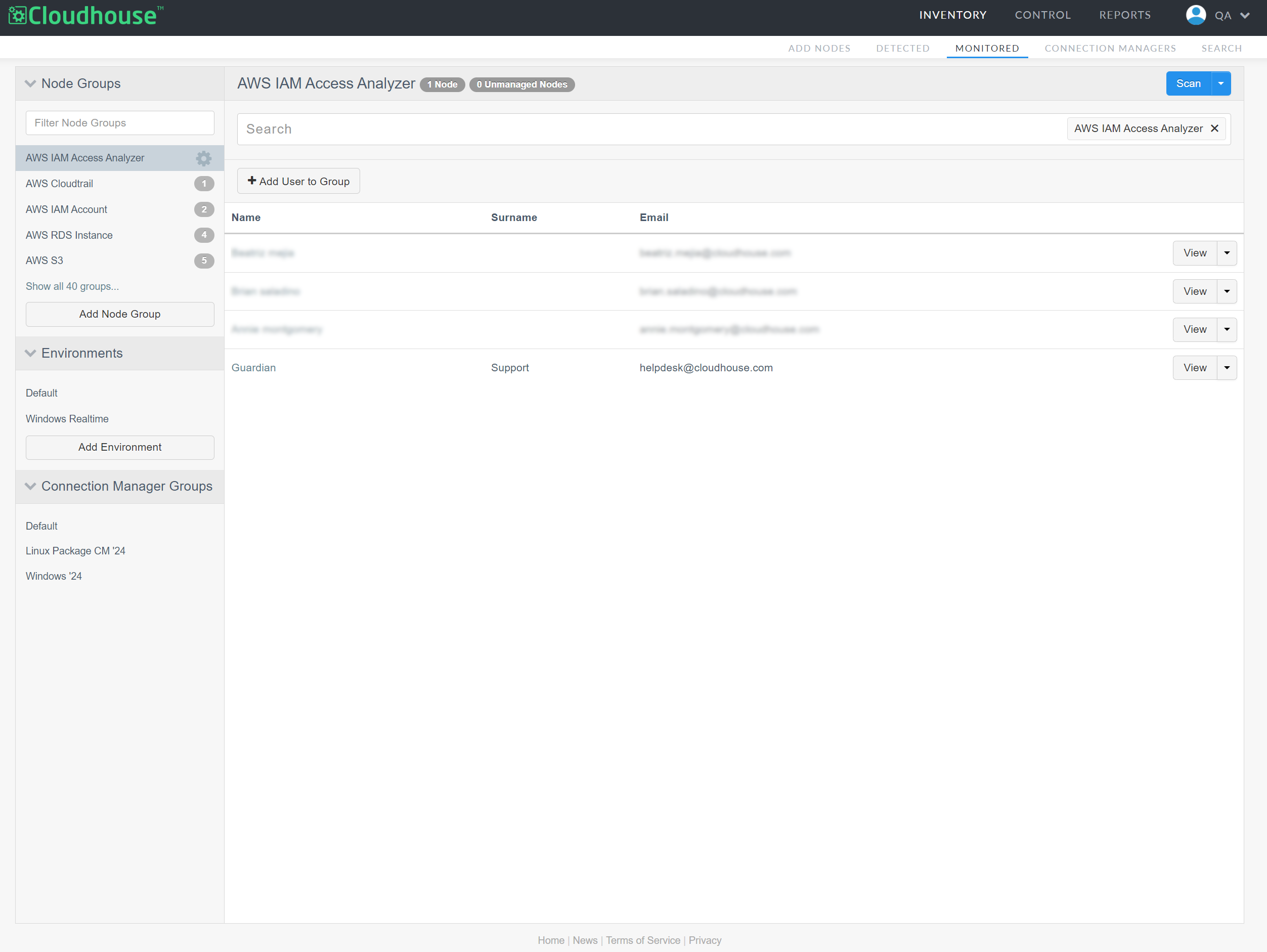The image size is (1267, 952).
Task: Click the Cloudhouse logo
Action: coord(86,16)
